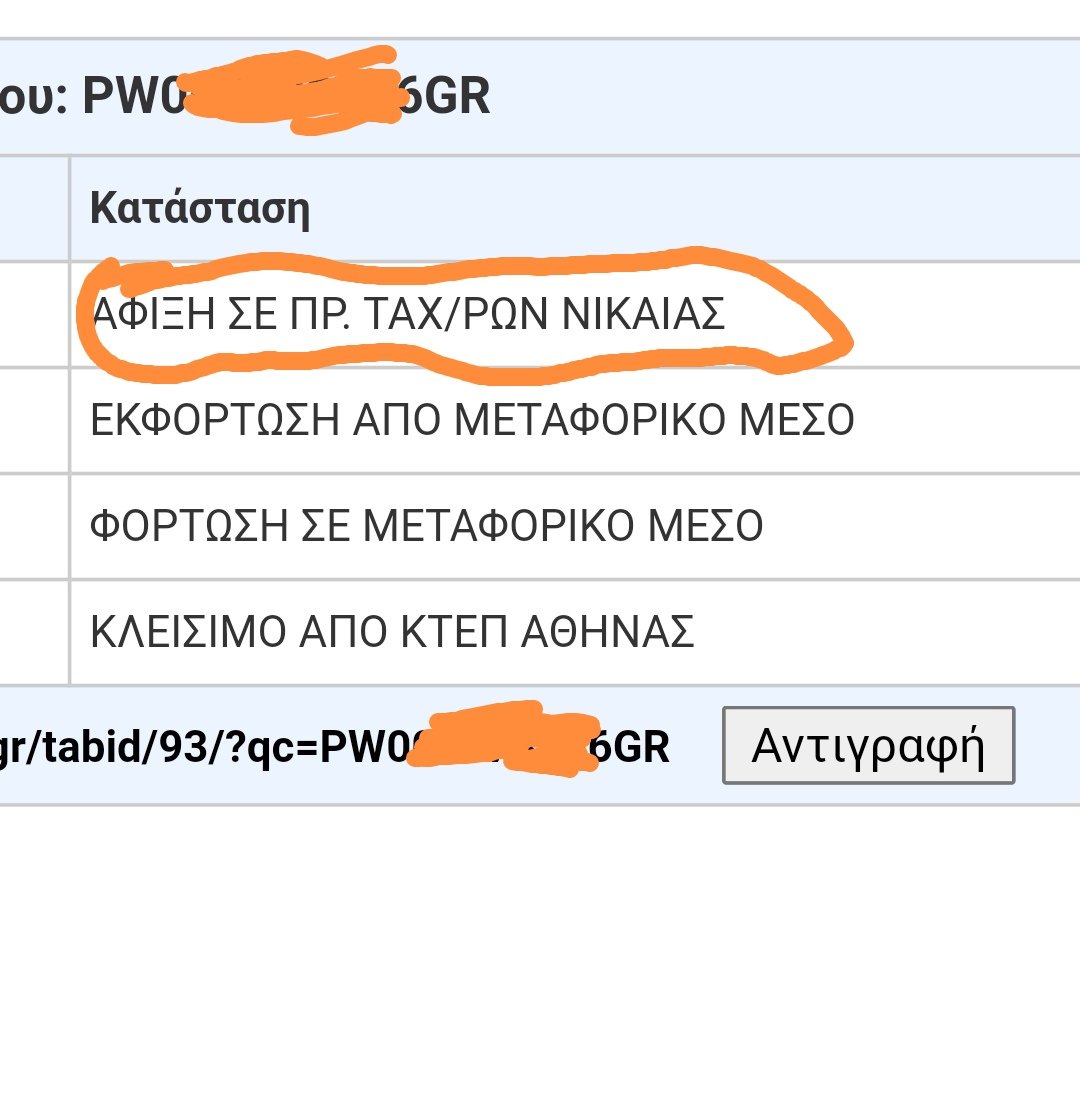The height and width of the screenshot is (1096, 1080).
Task: Click the orange hand-drawn circle outline
Action: (465, 315)
